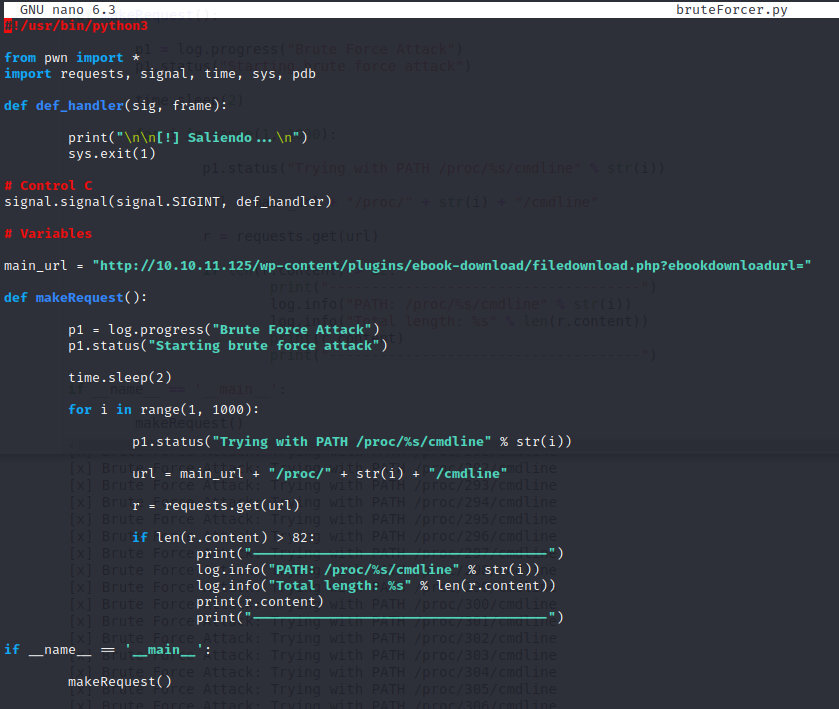Click the 'import requests, signal, time, sys, pdb' line

(x=160, y=74)
